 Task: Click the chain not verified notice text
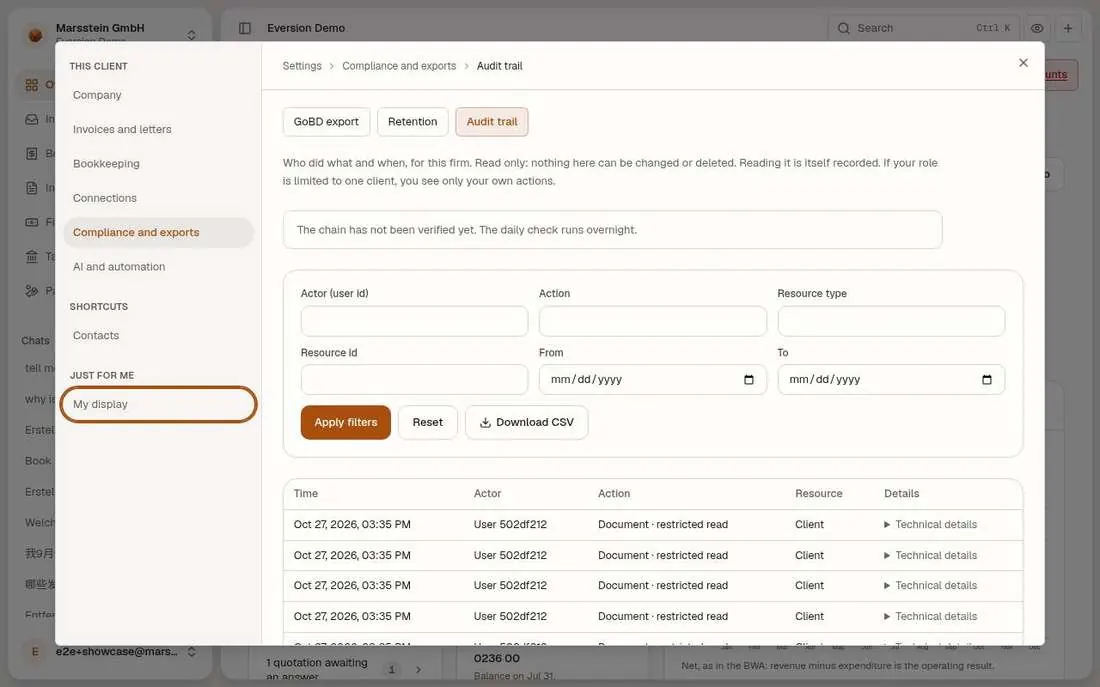467,229
